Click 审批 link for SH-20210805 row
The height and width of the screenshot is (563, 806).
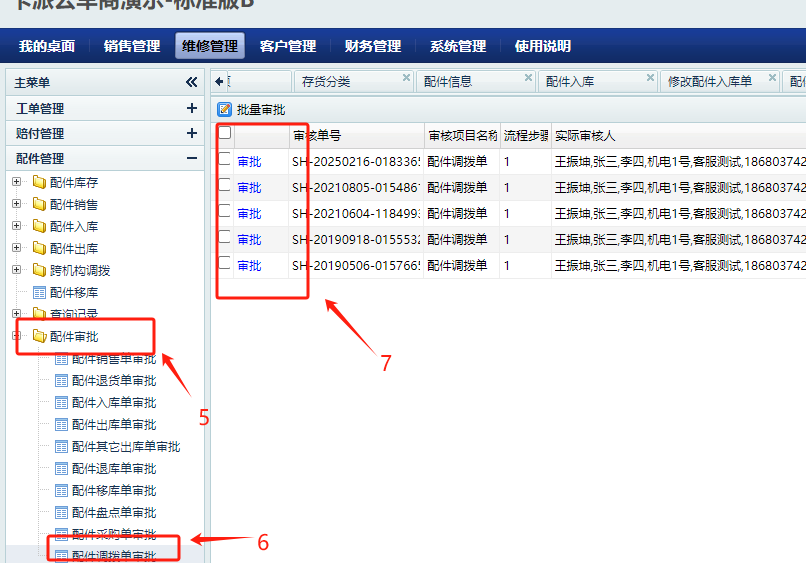click(249, 187)
